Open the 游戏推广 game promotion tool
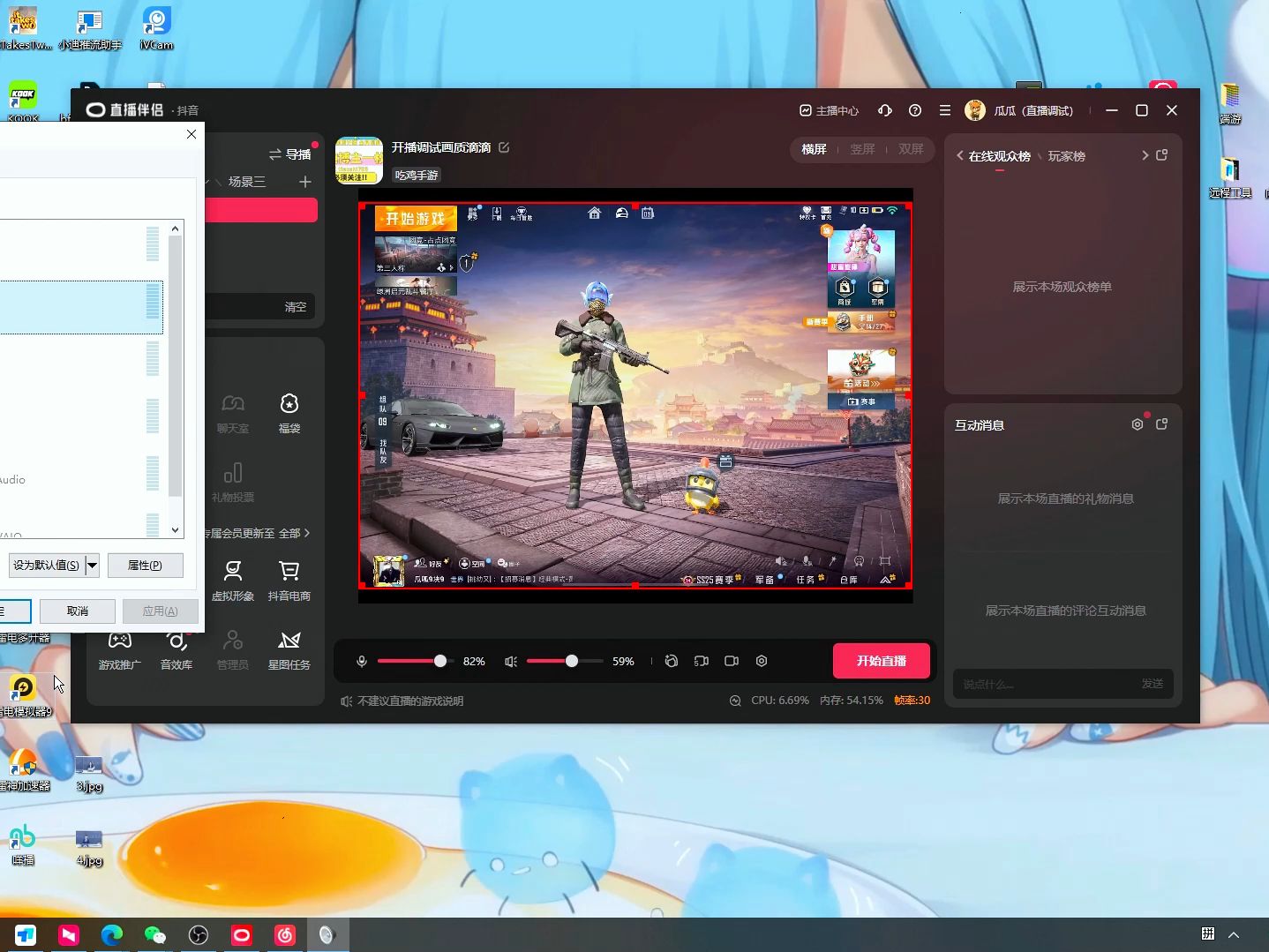The height and width of the screenshot is (952, 1269). tap(120, 650)
